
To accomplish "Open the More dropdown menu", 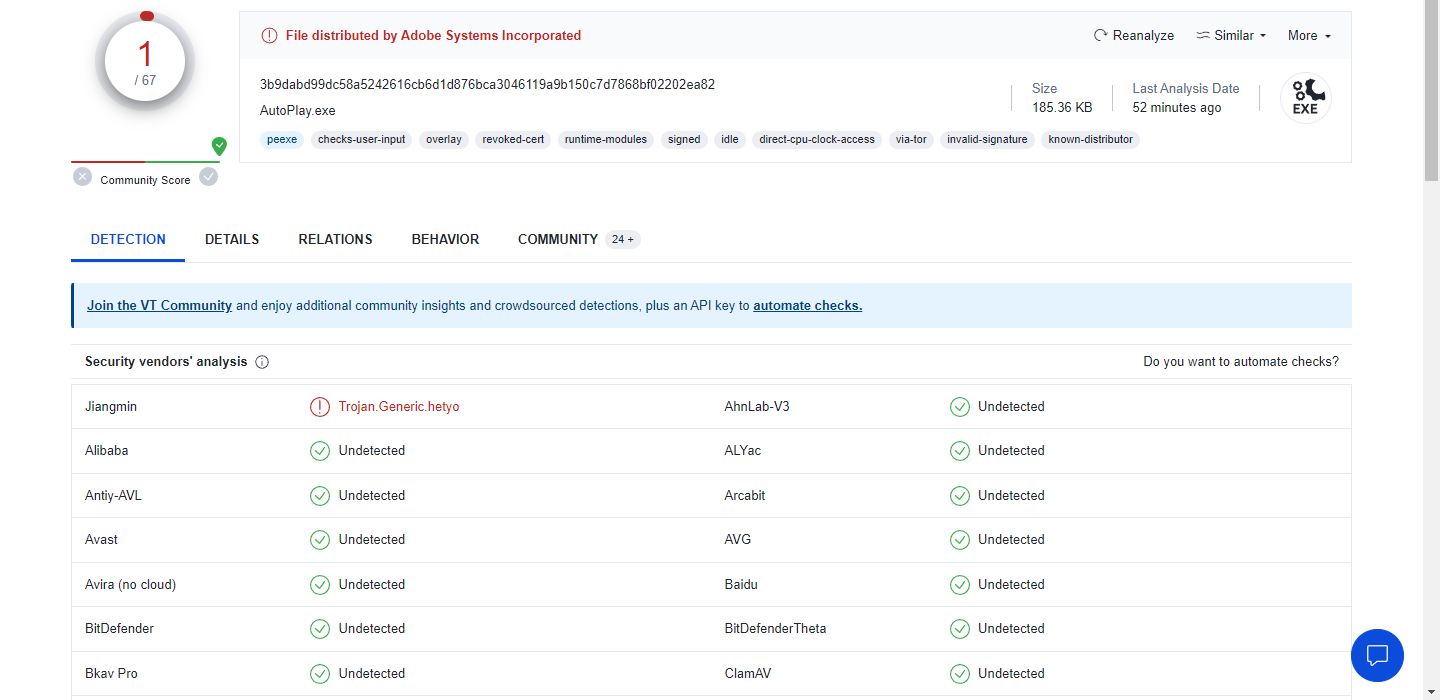I will (x=1309, y=35).
